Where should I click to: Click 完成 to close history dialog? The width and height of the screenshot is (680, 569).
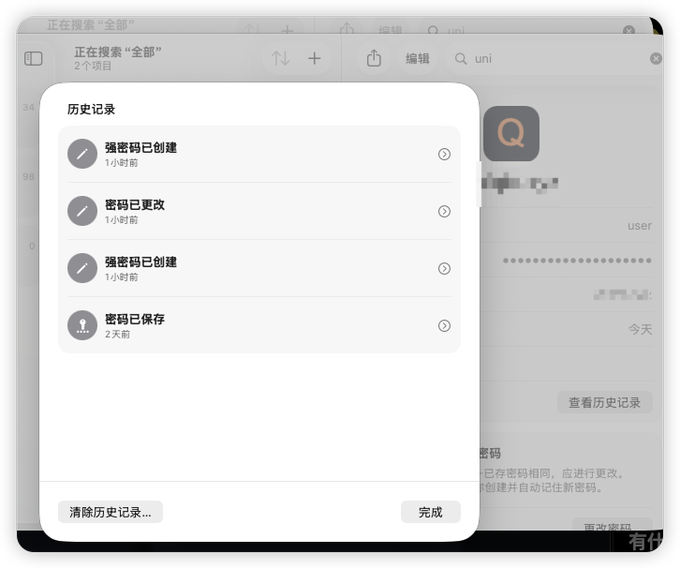[431, 512]
